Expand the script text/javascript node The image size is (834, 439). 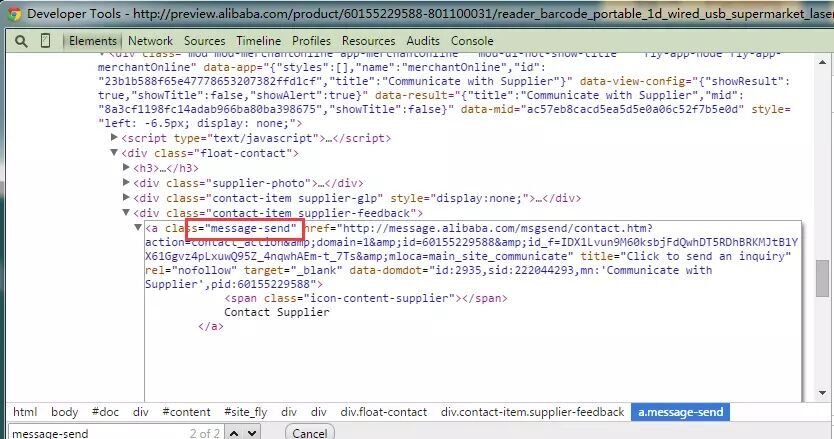tap(114, 137)
